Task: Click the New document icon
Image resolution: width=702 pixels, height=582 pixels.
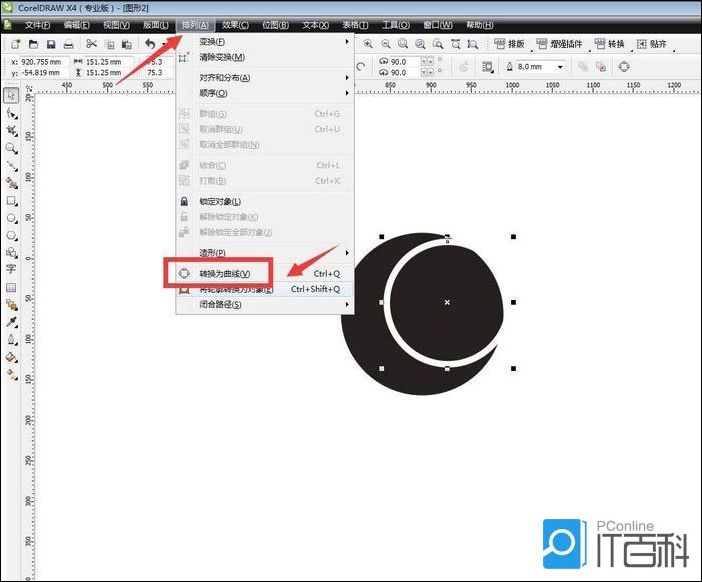Action: pyautogui.click(x=16, y=44)
